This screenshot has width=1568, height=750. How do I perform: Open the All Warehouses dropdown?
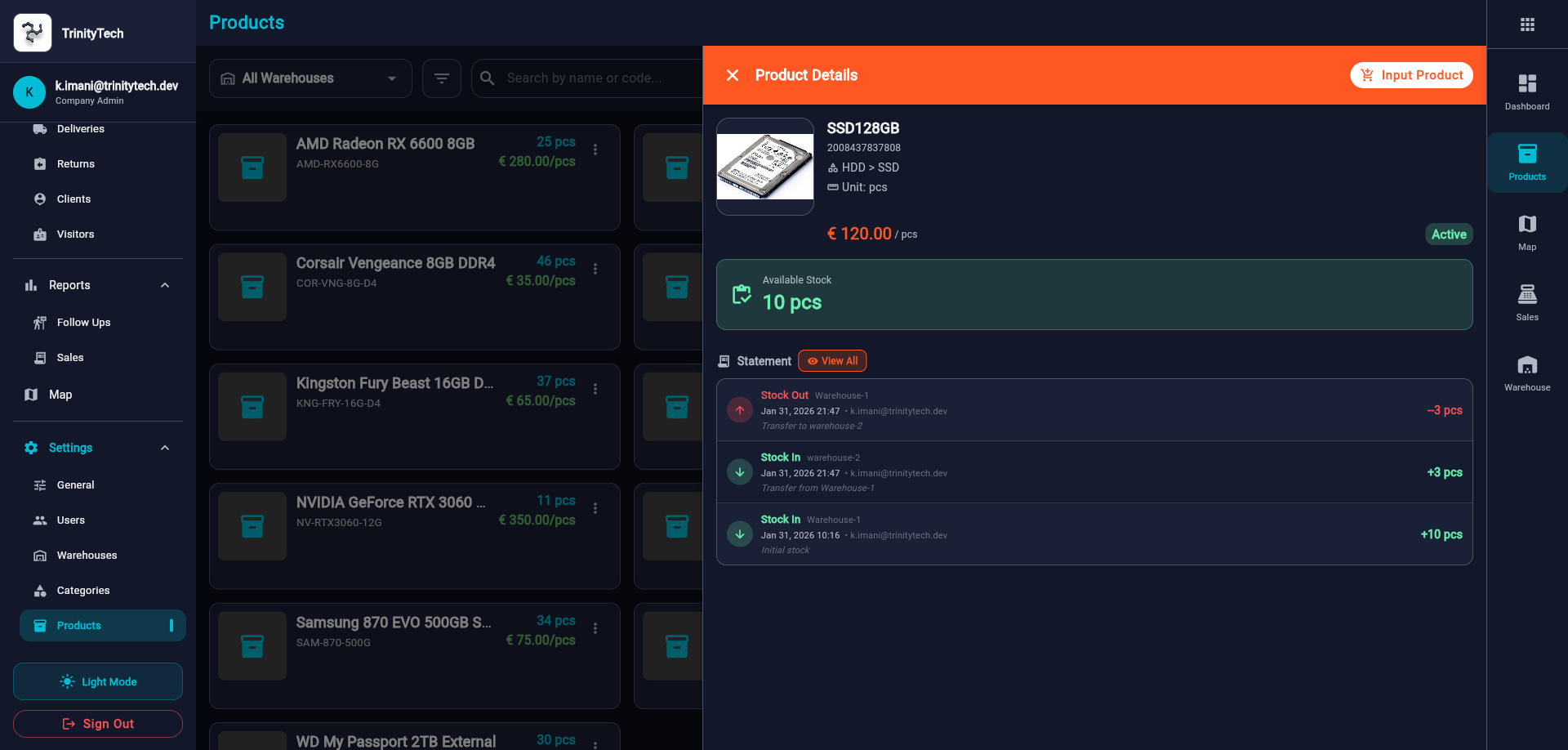point(310,78)
